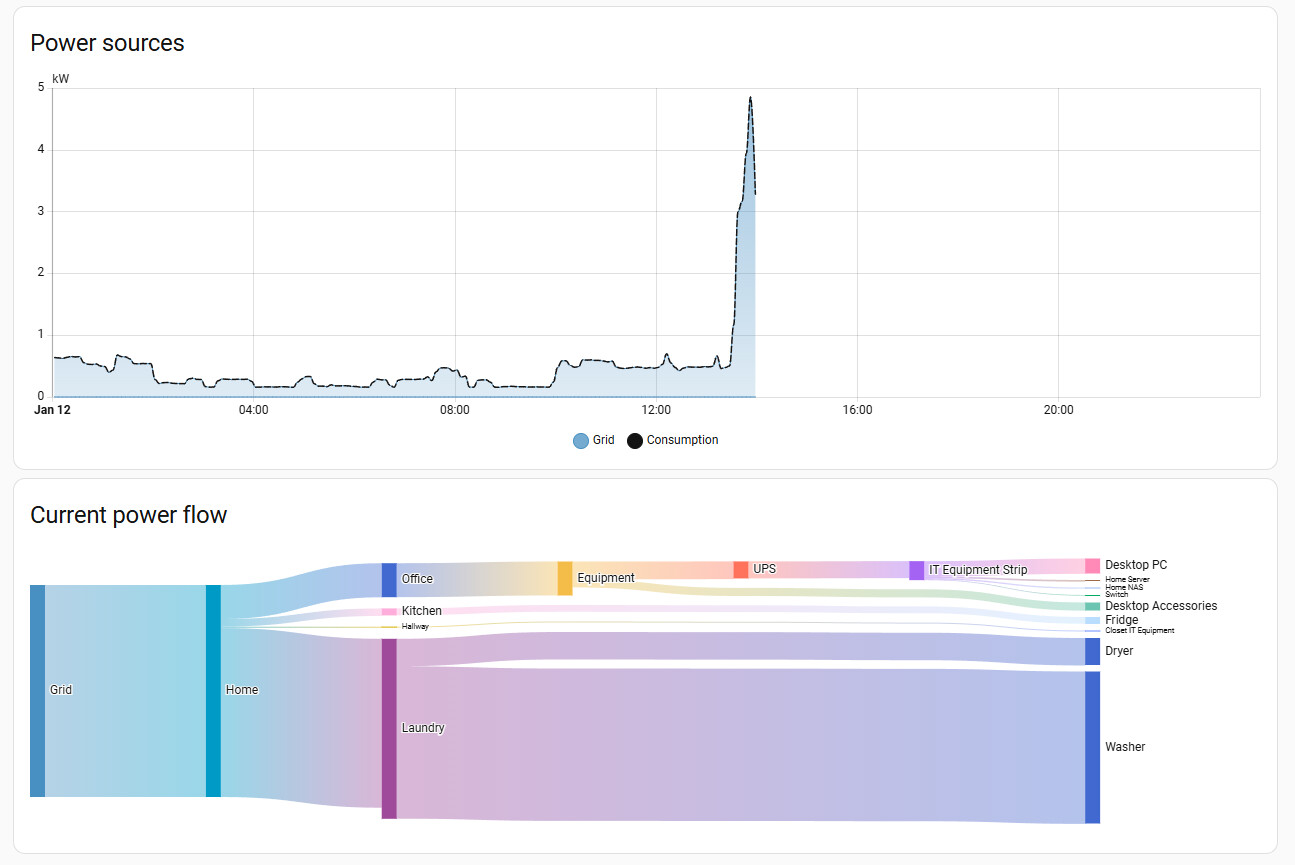Click the Desktop PC device node
This screenshot has width=1295, height=865.
[1092, 565]
